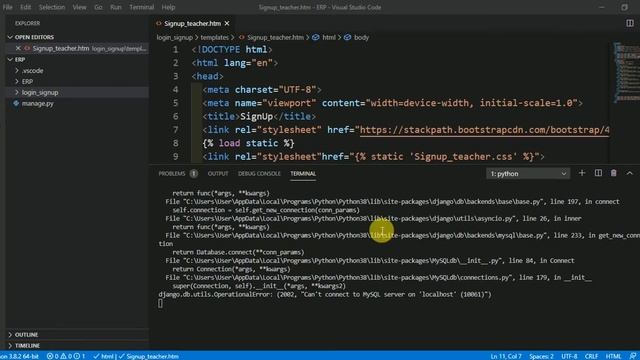The height and width of the screenshot is (360, 640).
Task: Change end of line sequence CRLF
Action: 591,356
